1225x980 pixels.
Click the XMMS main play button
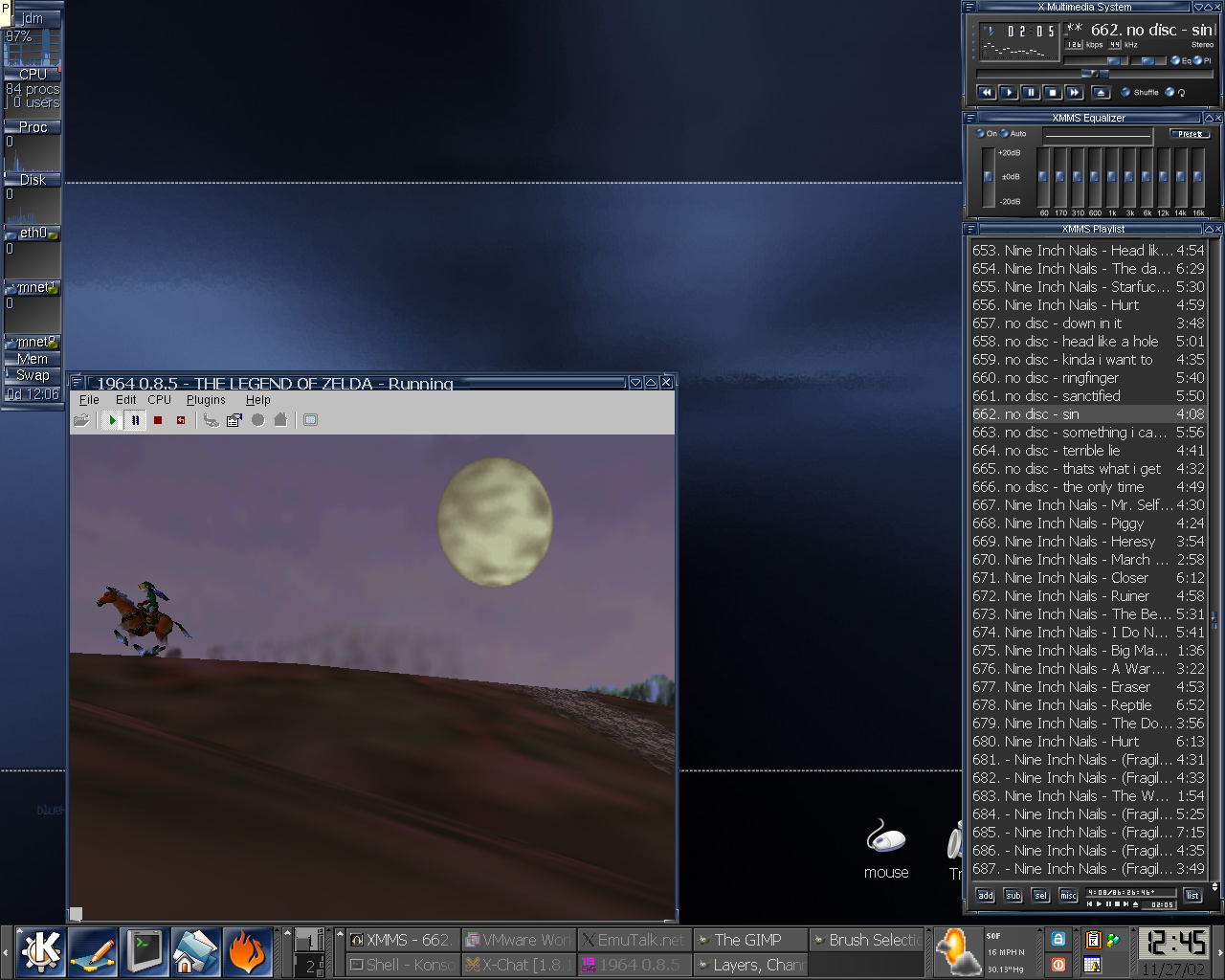point(1009,93)
